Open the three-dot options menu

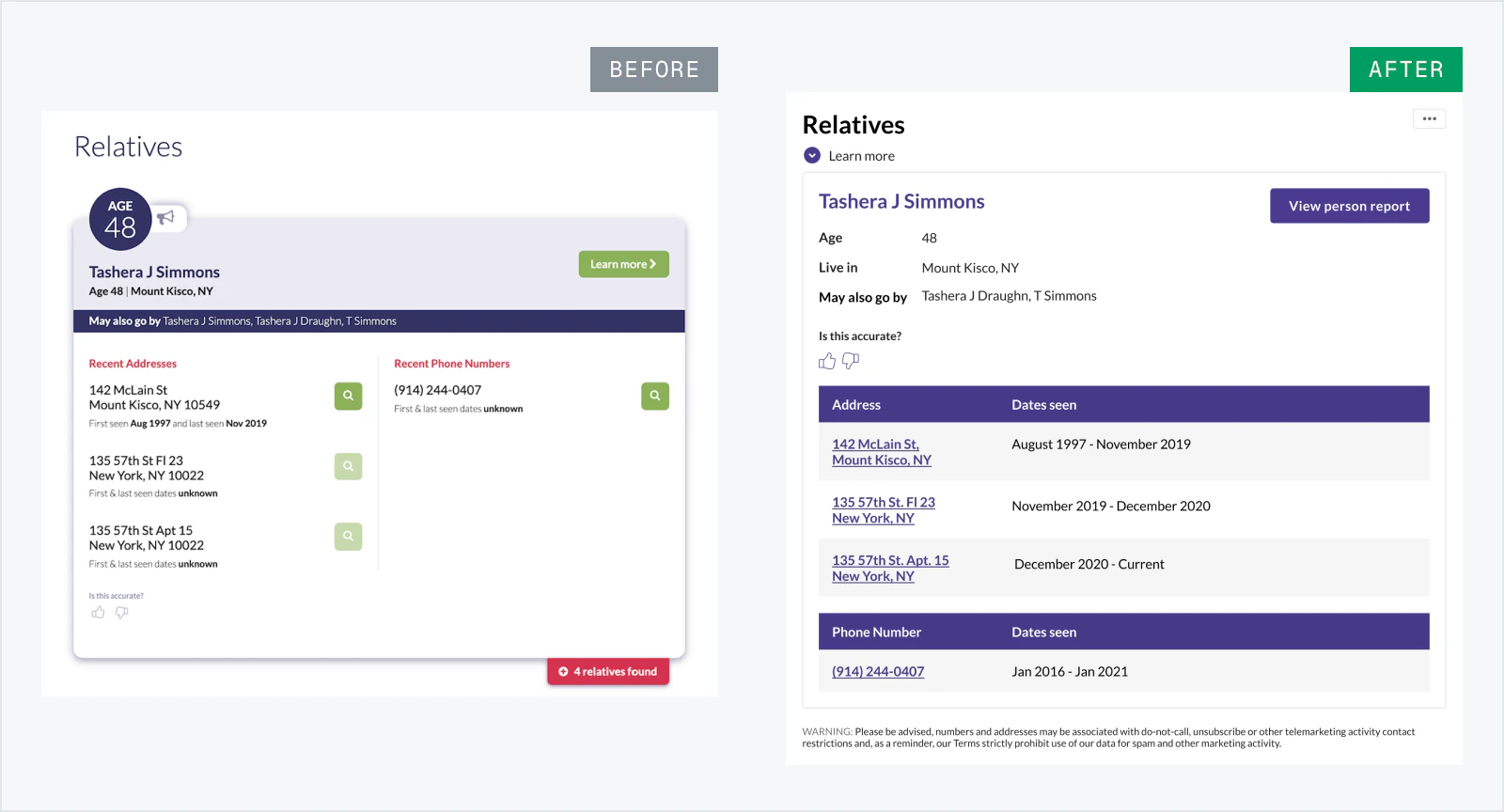1429,118
